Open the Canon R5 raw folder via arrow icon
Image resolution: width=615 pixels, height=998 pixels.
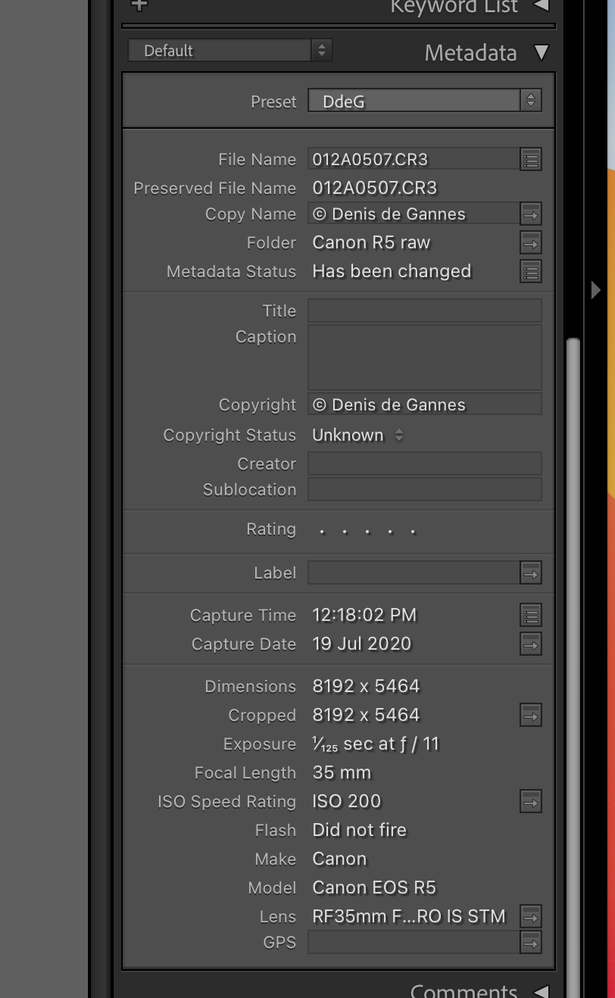pos(531,242)
